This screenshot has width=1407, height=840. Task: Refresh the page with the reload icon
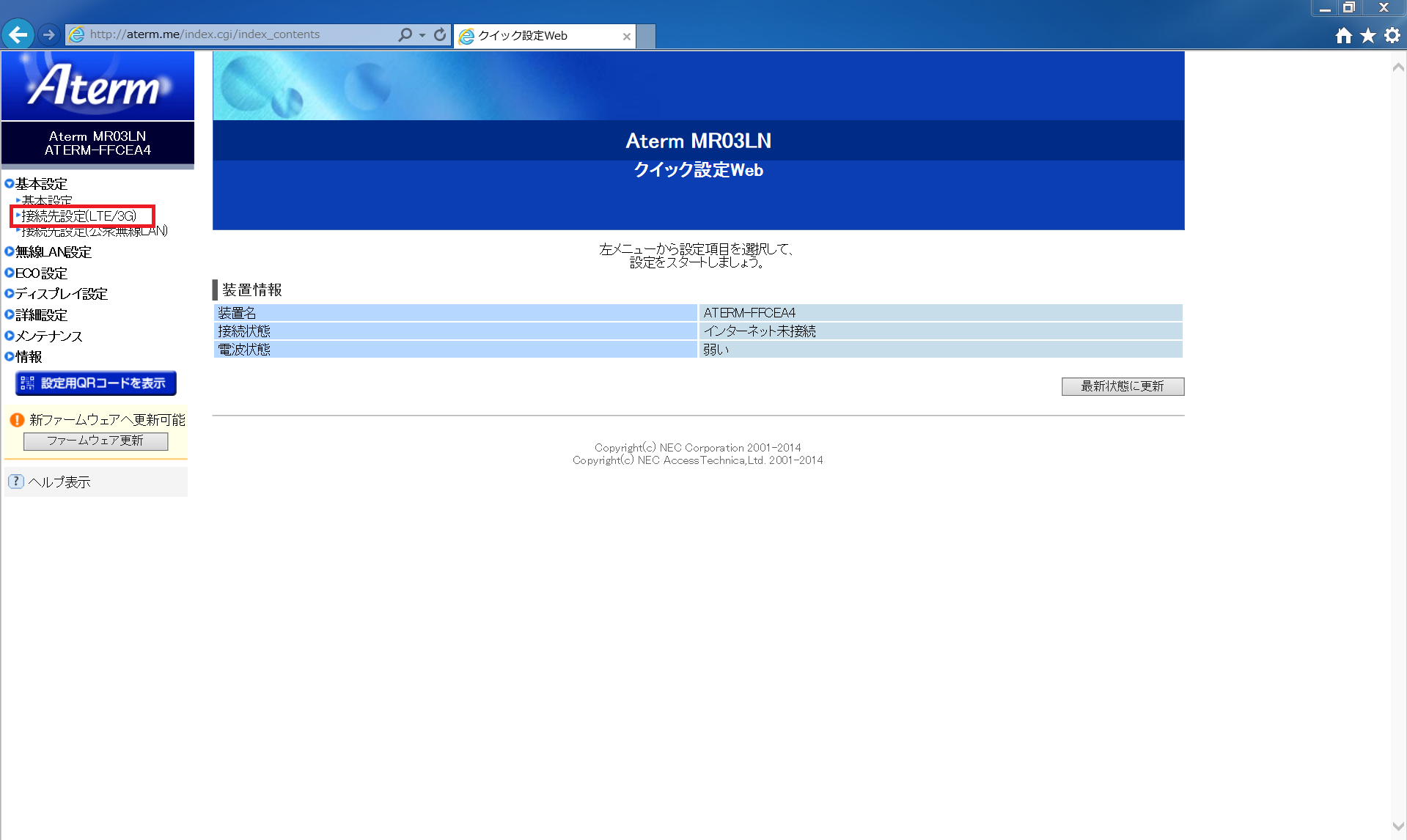click(439, 34)
